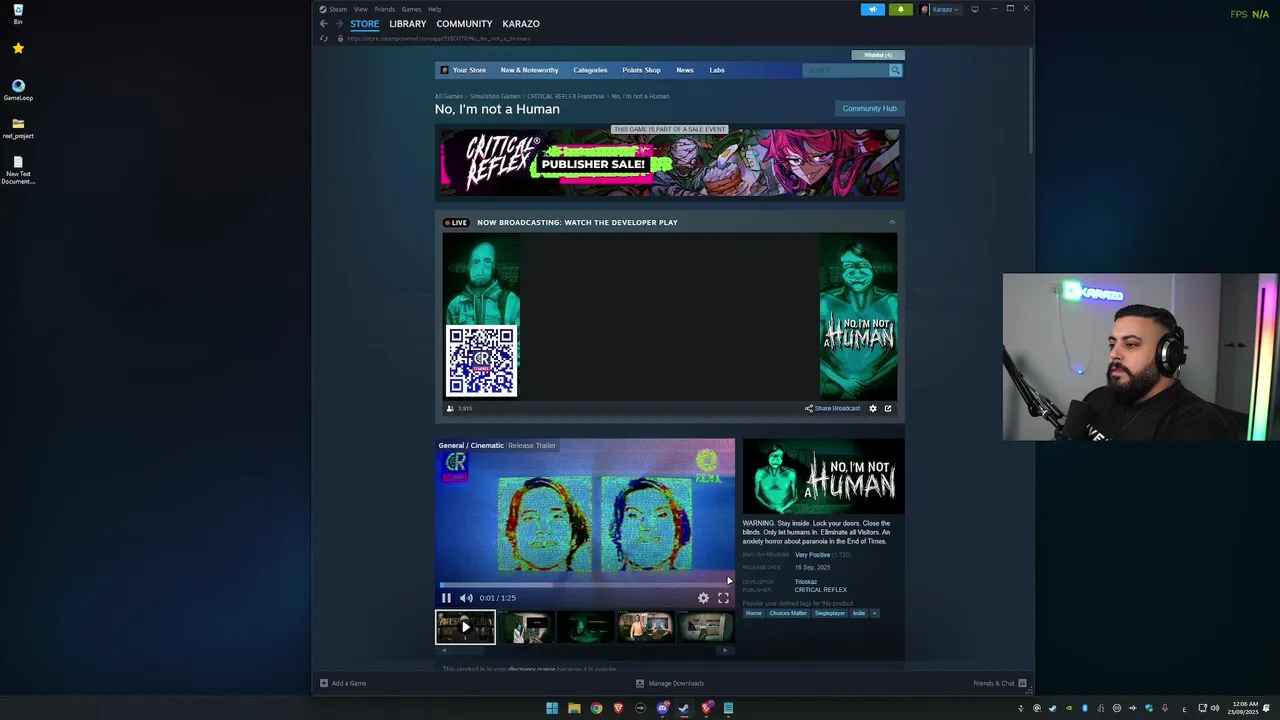The image size is (1280, 720).
Task: Click the Add a Game plus icon
Action: pyautogui.click(x=324, y=683)
